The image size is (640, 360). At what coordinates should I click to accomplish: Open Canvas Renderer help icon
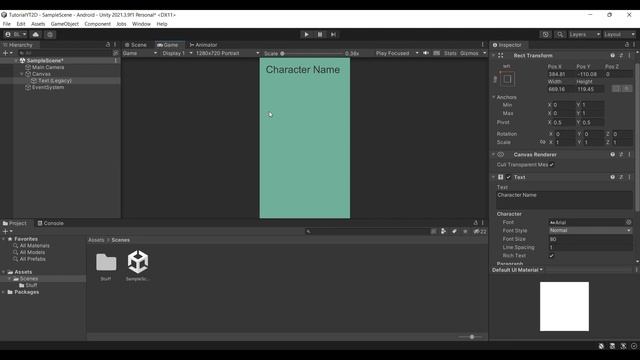click(612, 155)
